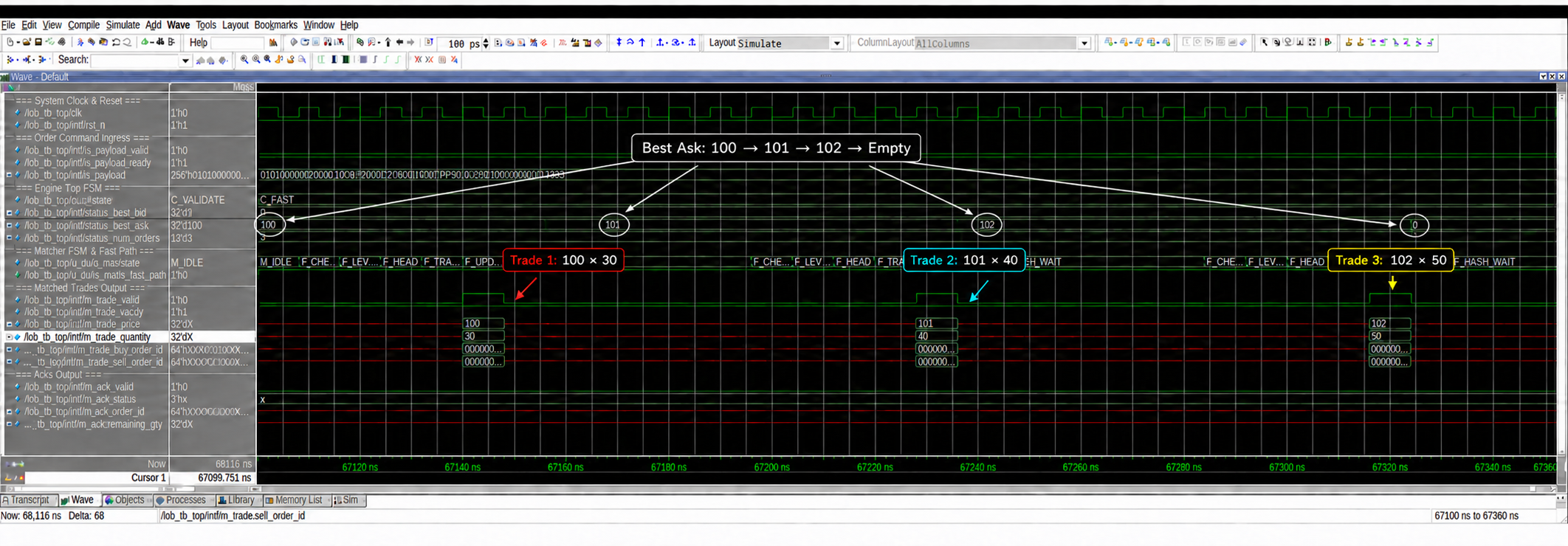The image size is (1568, 546).
Task: Expand the m_trade_quantity signal
Action: pyautogui.click(x=9, y=337)
